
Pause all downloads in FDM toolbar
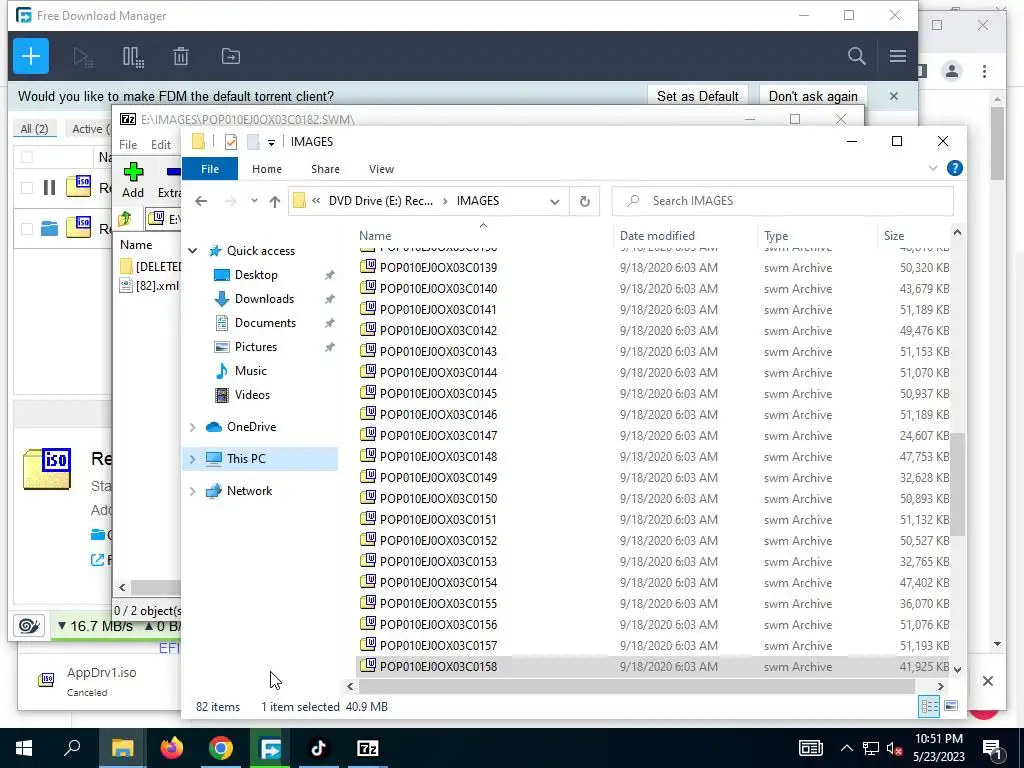pyautogui.click(x=133, y=57)
